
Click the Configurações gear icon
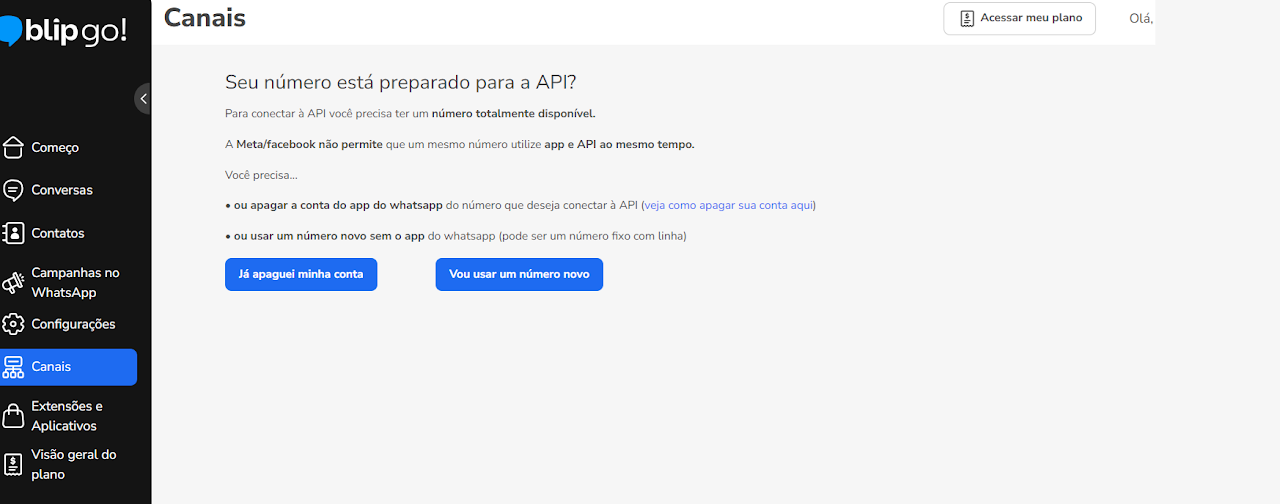point(13,324)
